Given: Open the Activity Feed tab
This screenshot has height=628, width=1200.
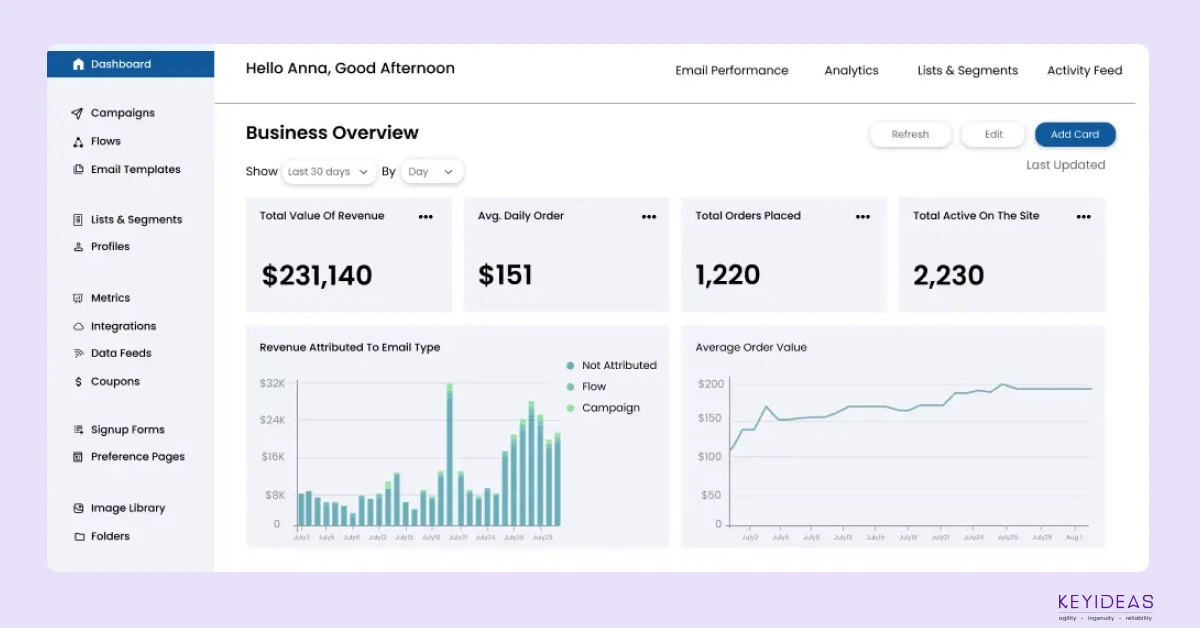Looking at the screenshot, I should click(x=1084, y=71).
